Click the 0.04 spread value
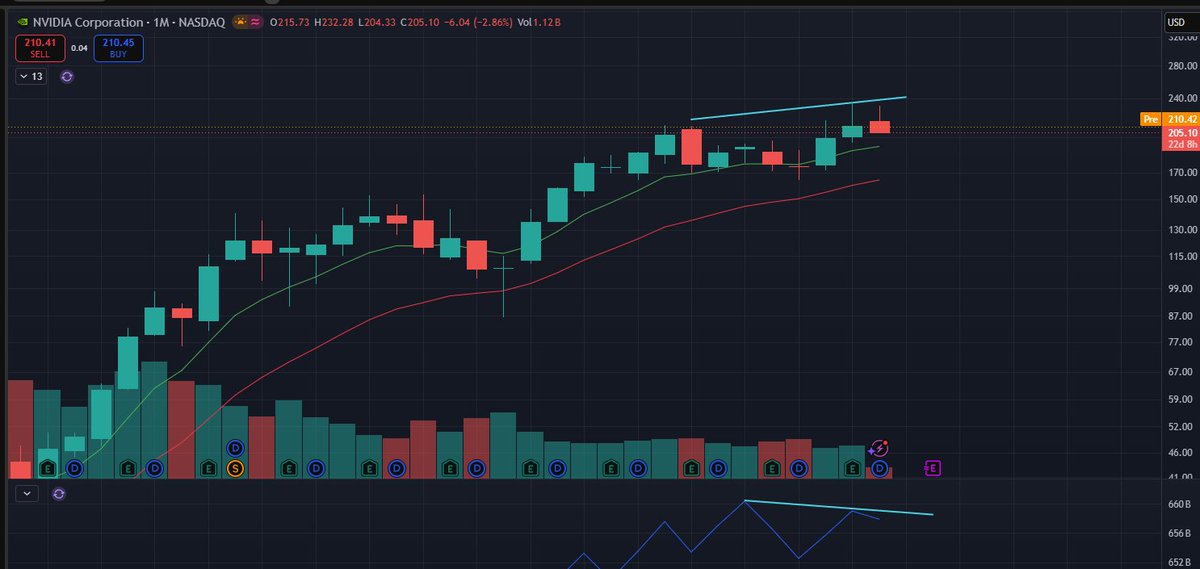Screen dimensions: 1200x569 (79, 47)
